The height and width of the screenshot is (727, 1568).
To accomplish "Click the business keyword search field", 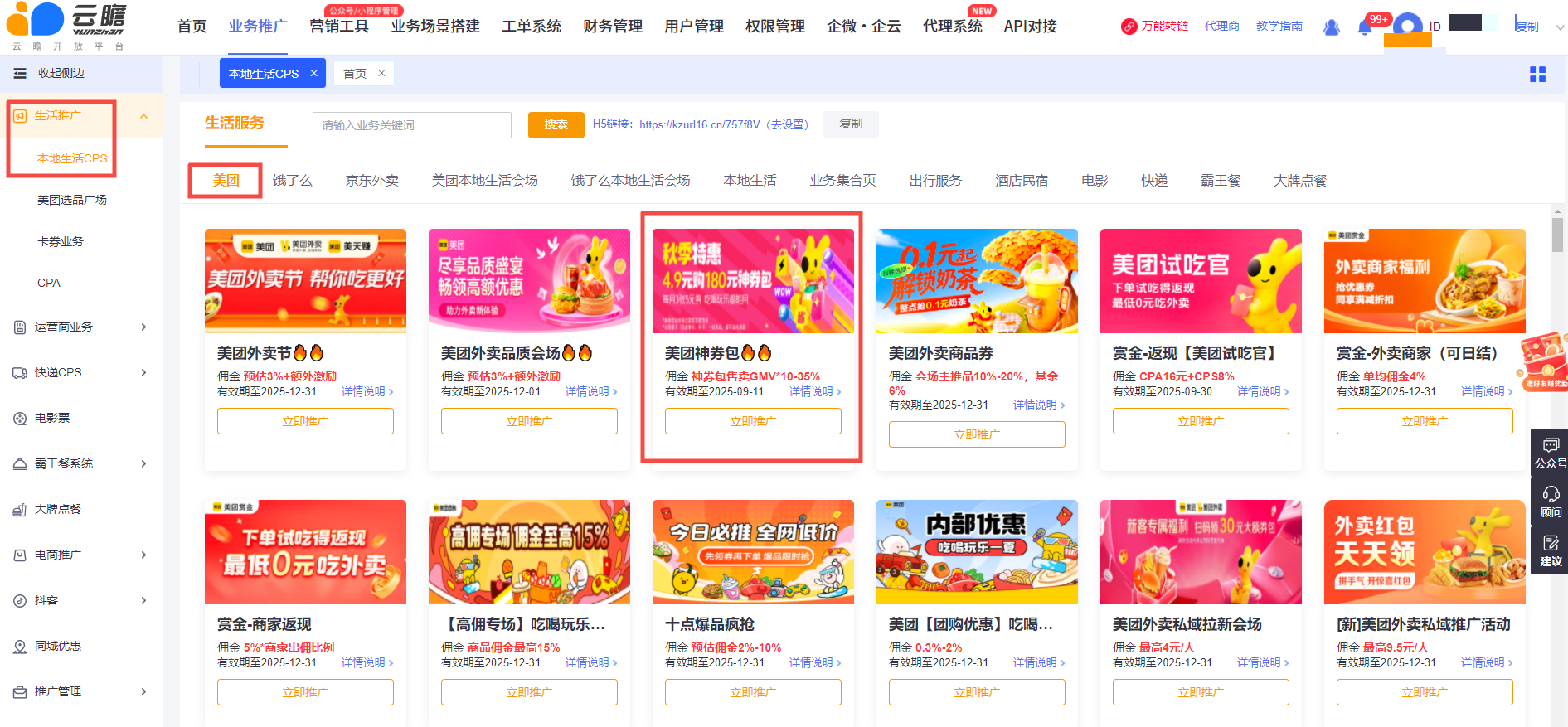I will [x=412, y=125].
